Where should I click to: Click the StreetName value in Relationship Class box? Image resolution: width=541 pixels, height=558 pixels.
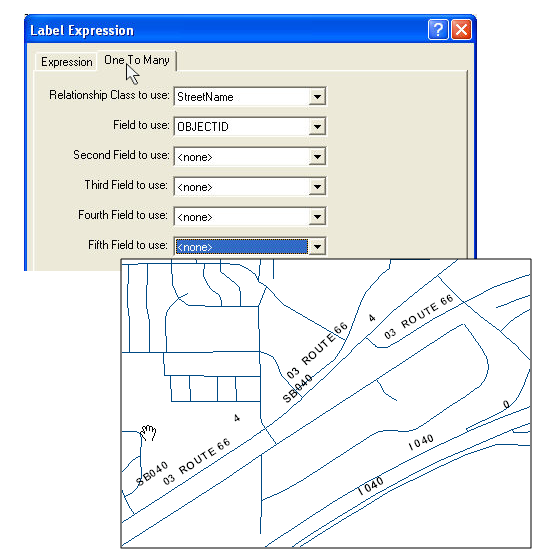point(205,97)
